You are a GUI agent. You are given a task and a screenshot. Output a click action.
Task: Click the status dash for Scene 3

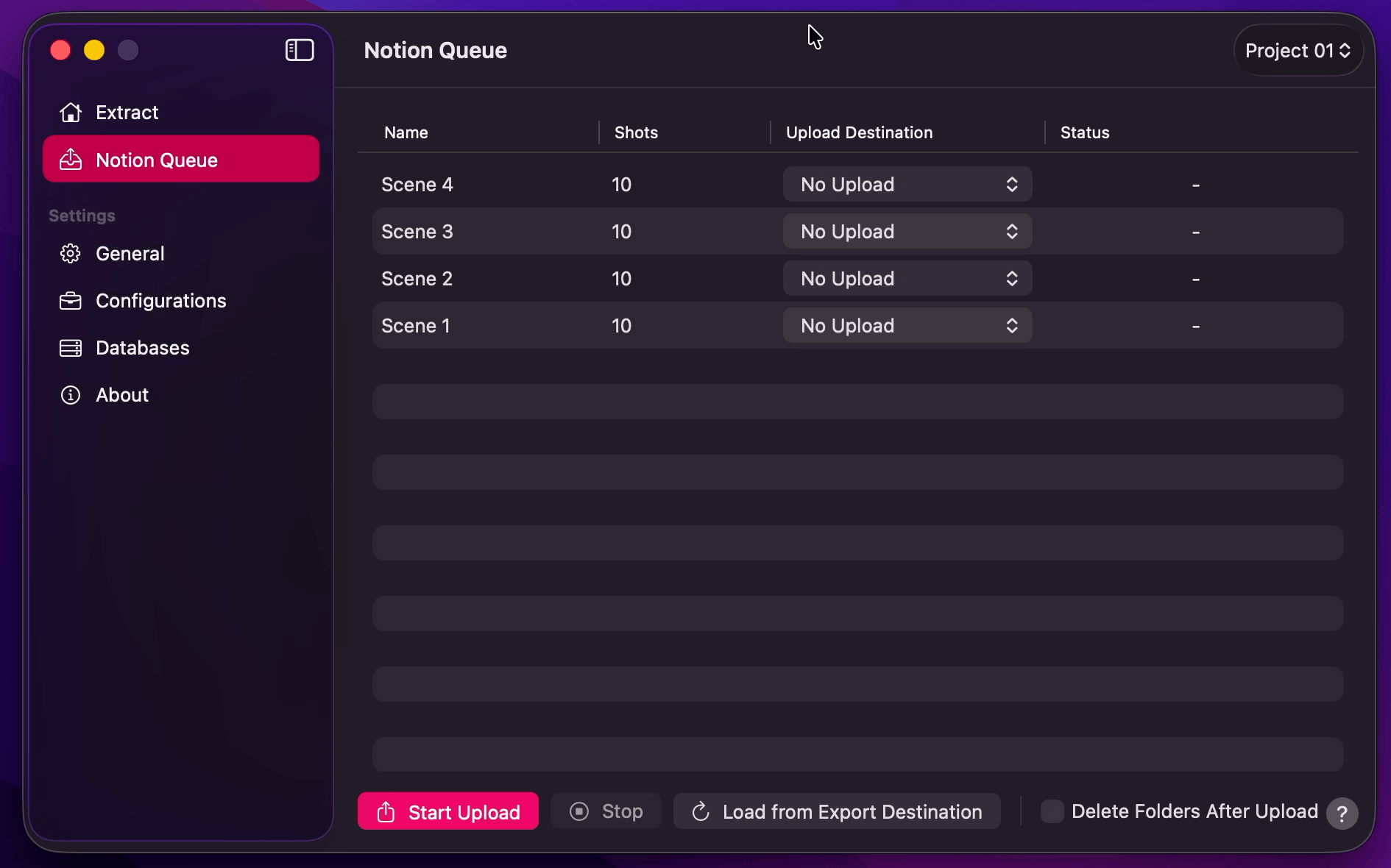[x=1196, y=232]
